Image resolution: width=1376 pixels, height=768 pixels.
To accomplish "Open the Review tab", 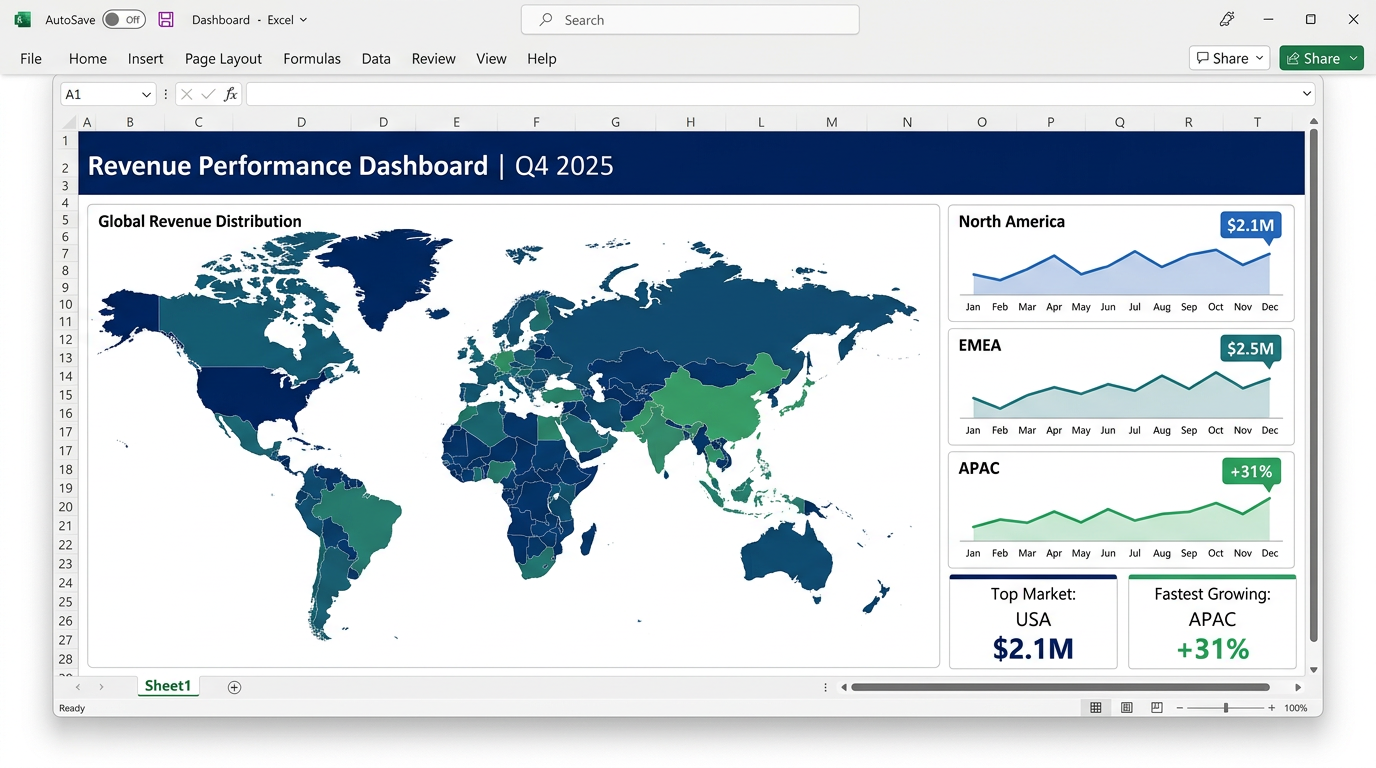I will point(434,59).
